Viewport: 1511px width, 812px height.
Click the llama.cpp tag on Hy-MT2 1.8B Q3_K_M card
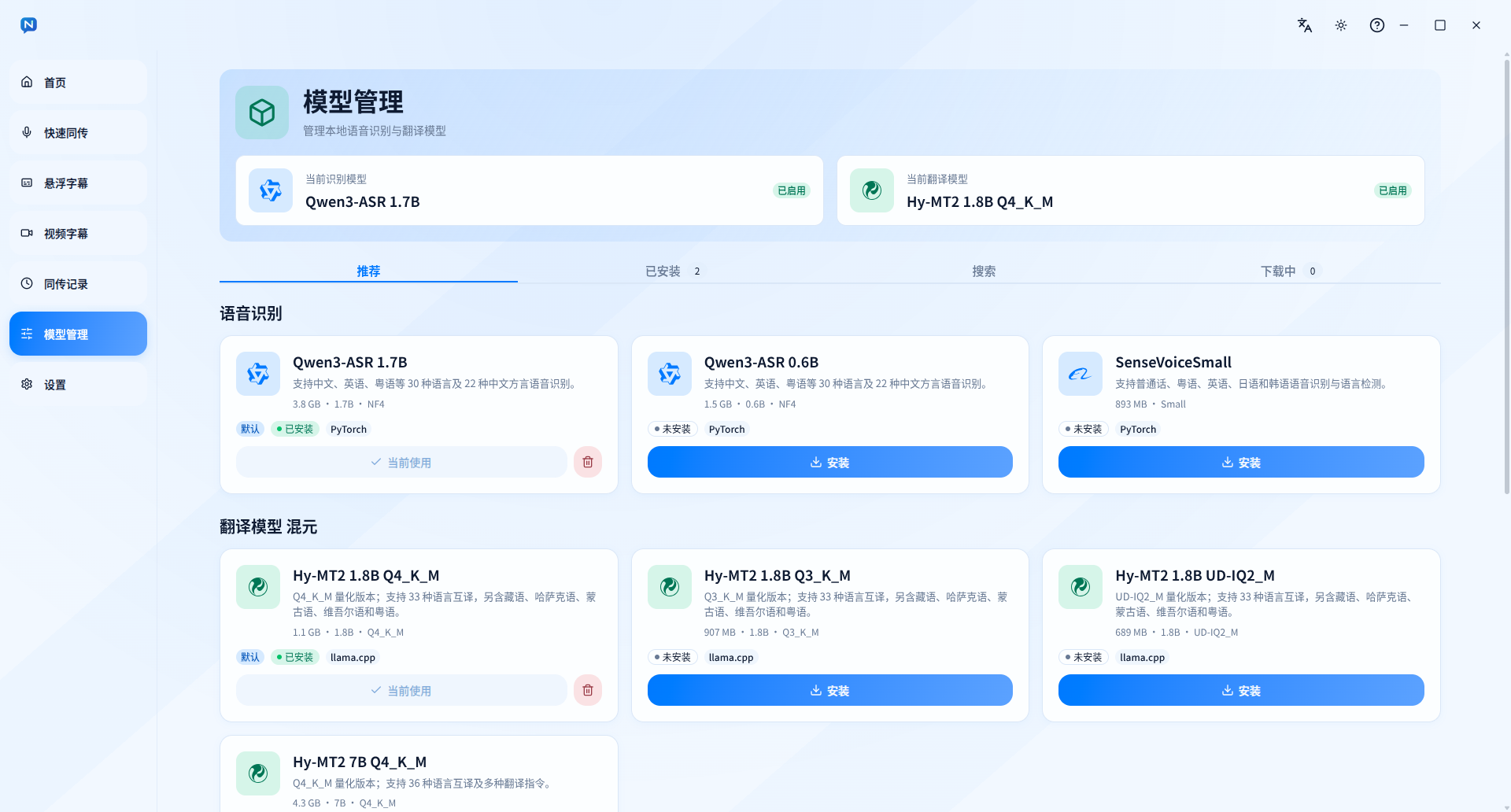coord(731,657)
